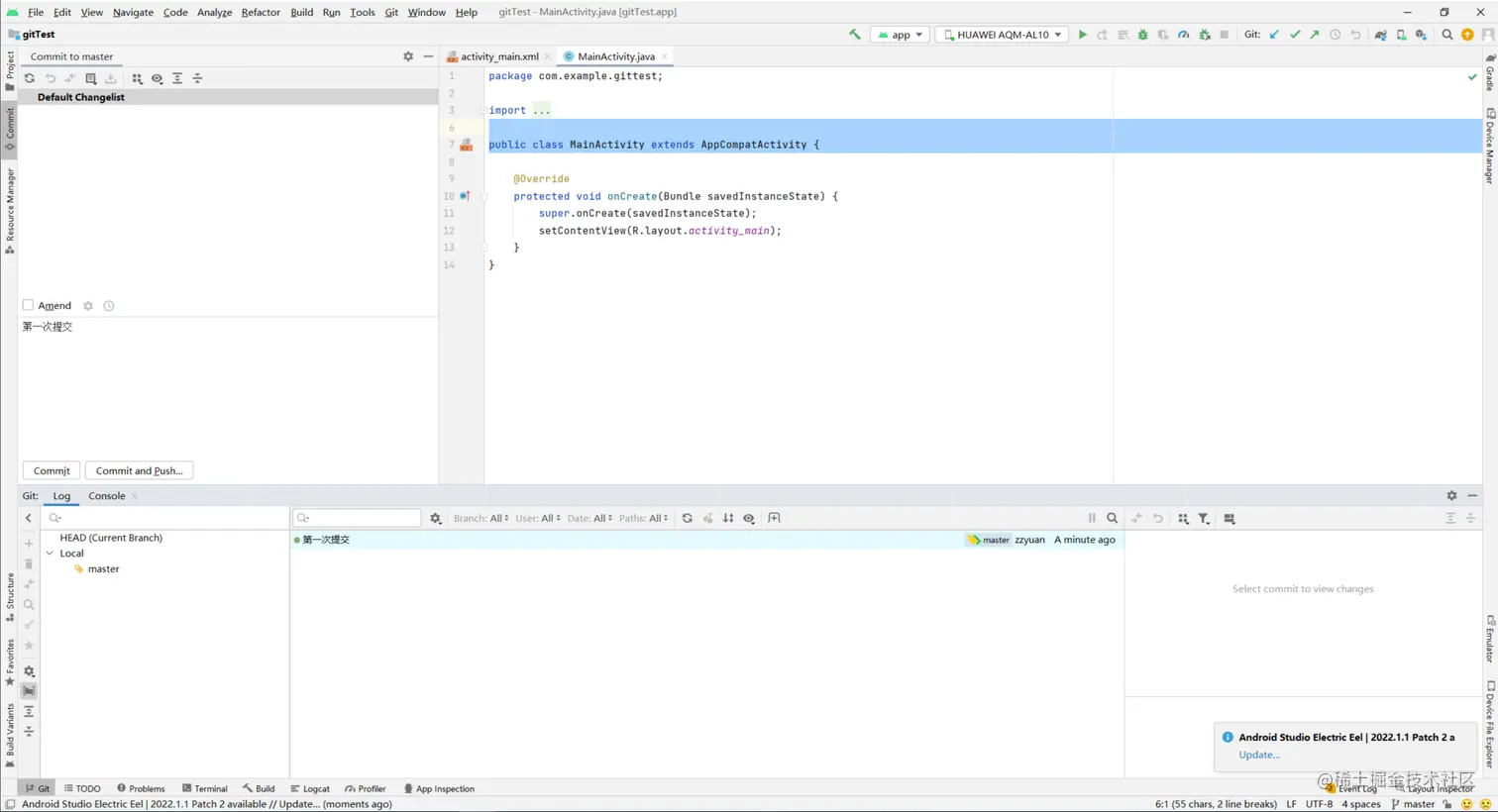1498x812 pixels.
Task: Refresh the Git log
Action: click(x=687, y=518)
